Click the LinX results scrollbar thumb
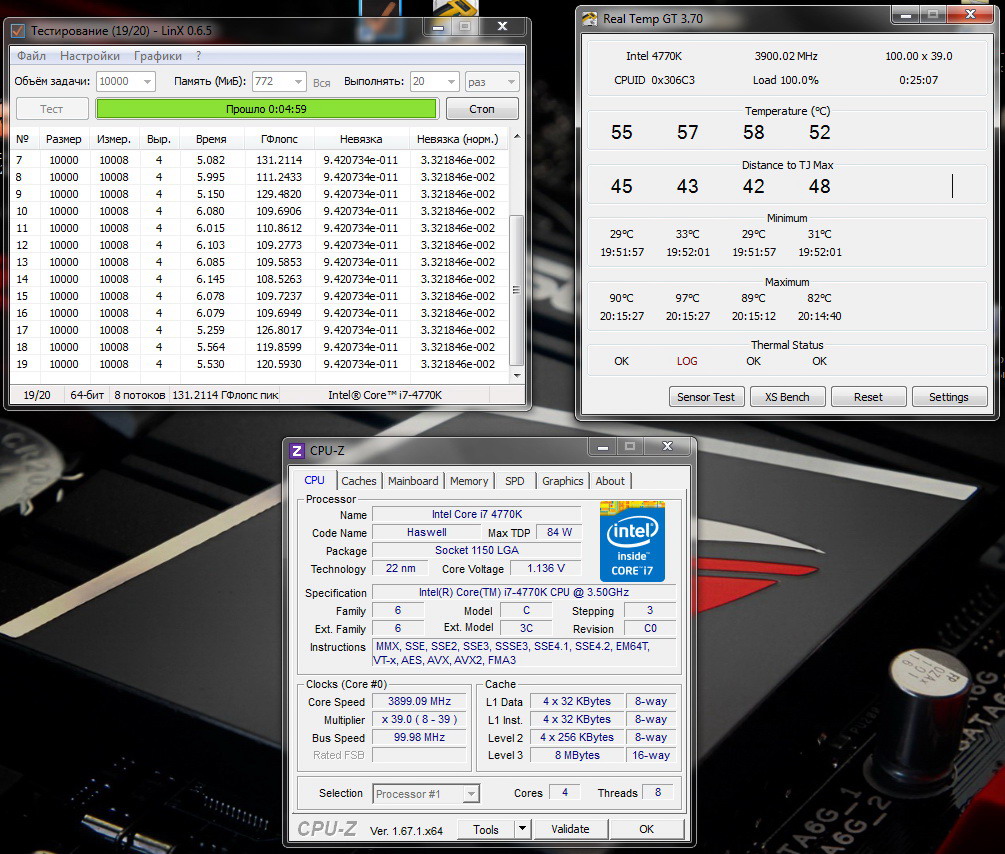The height and width of the screenshot is (854, 1005). click(x=517, y=290)
